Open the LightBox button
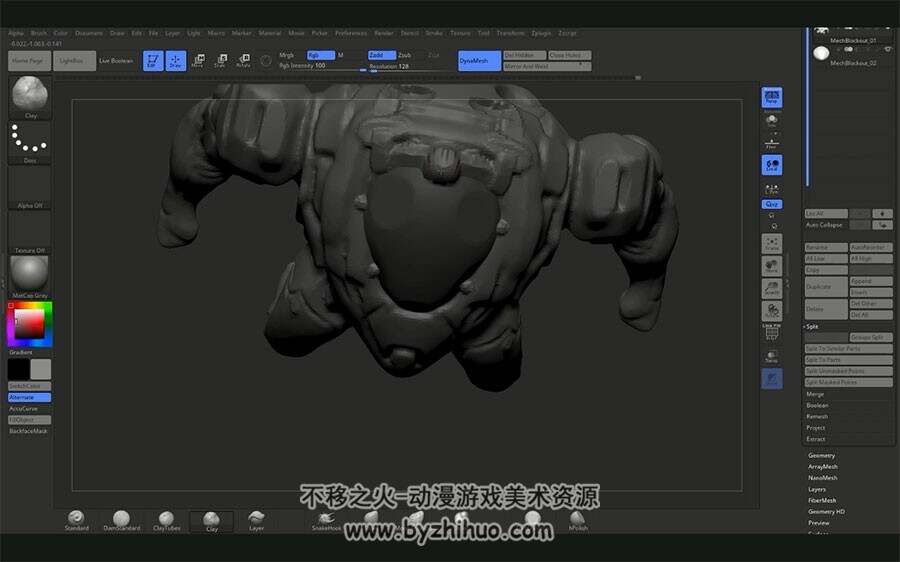Image resolution: width=900 pixels, height=562 pixels. tap(74, 61)
